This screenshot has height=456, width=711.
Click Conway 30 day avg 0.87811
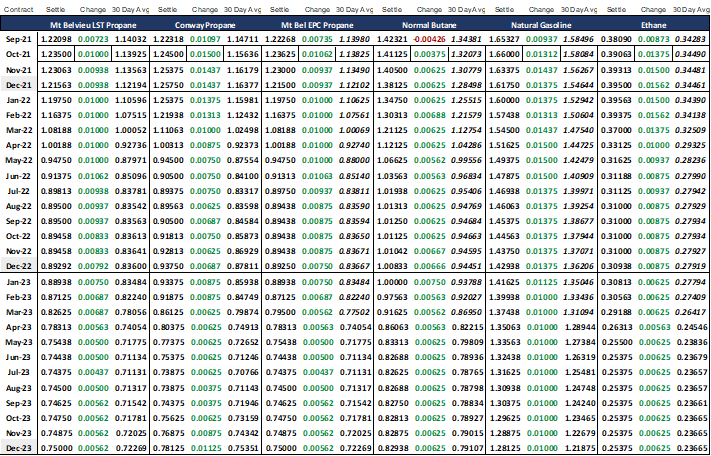243,267
